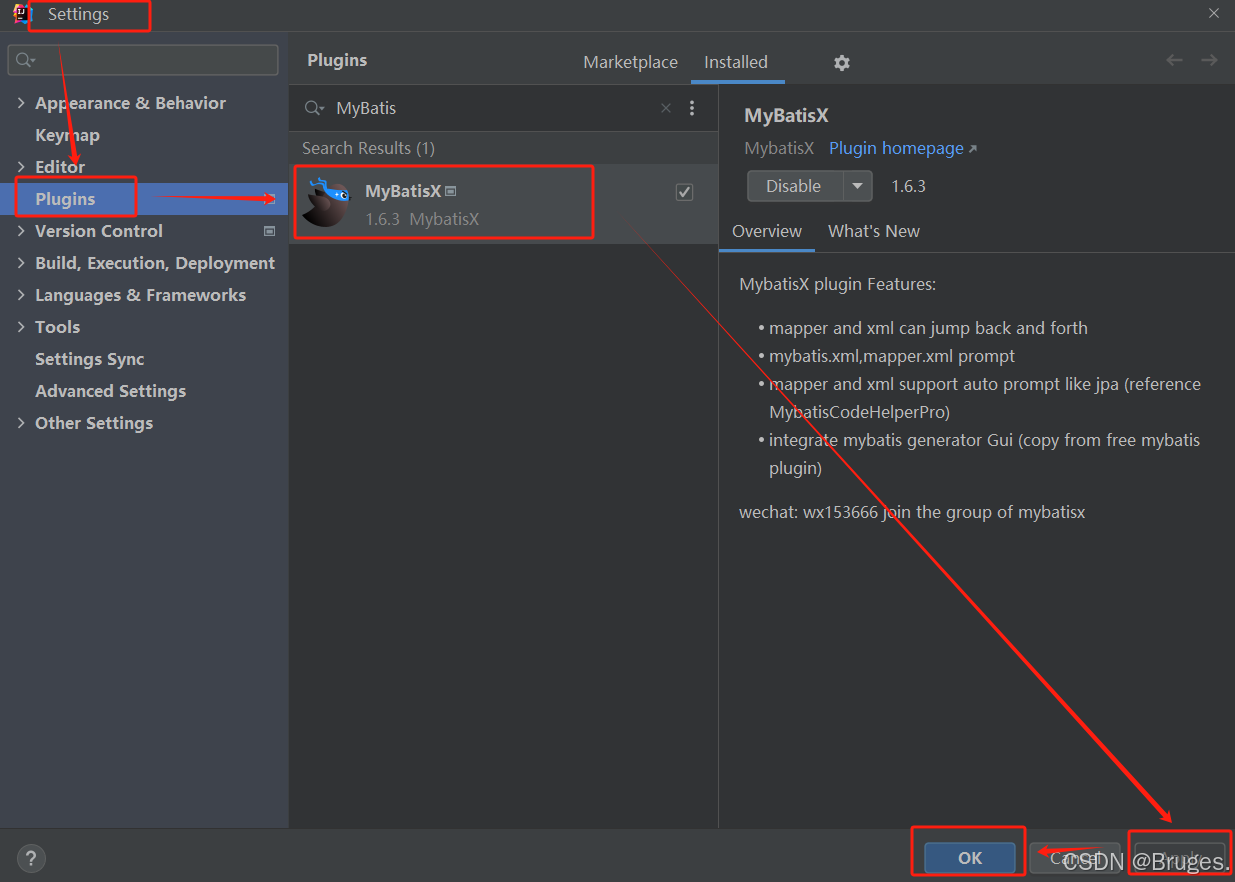
Task: Expand the Tools settings section
Action: click(21, 327)
